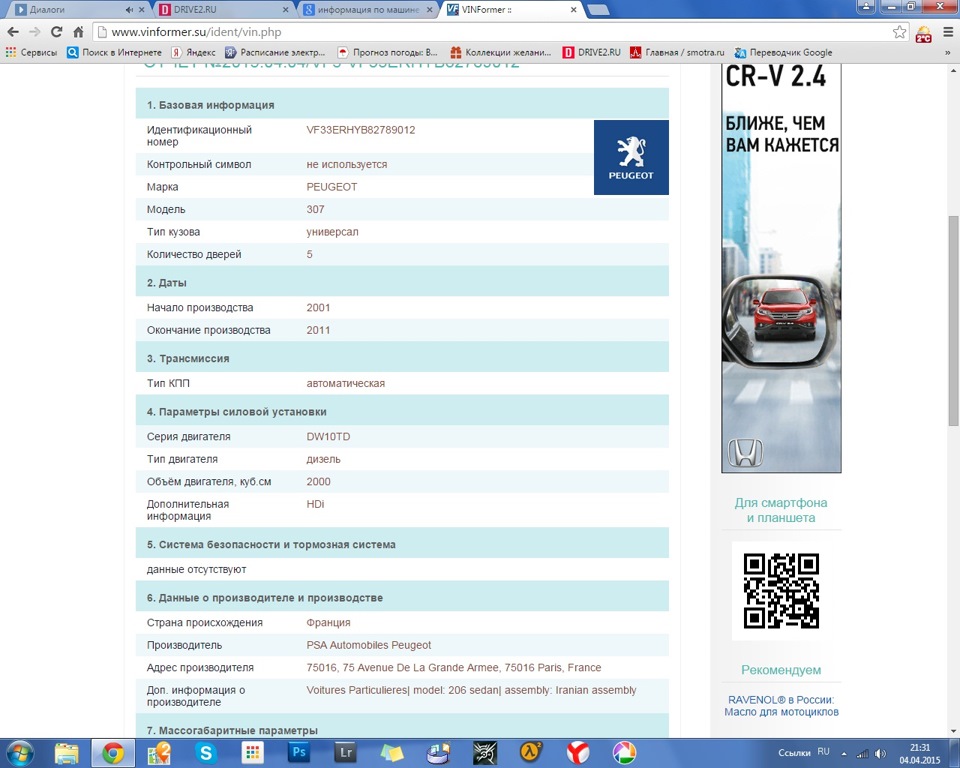Open the colored grid app taskbar icon

tap(252, 753)
